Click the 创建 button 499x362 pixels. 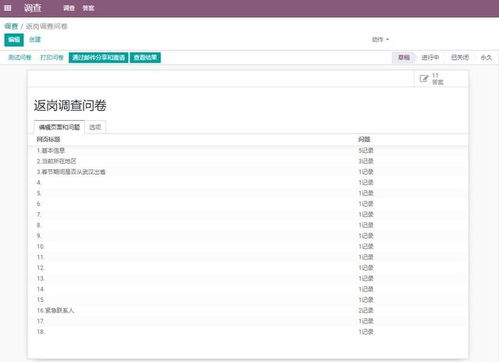point(35,40)
